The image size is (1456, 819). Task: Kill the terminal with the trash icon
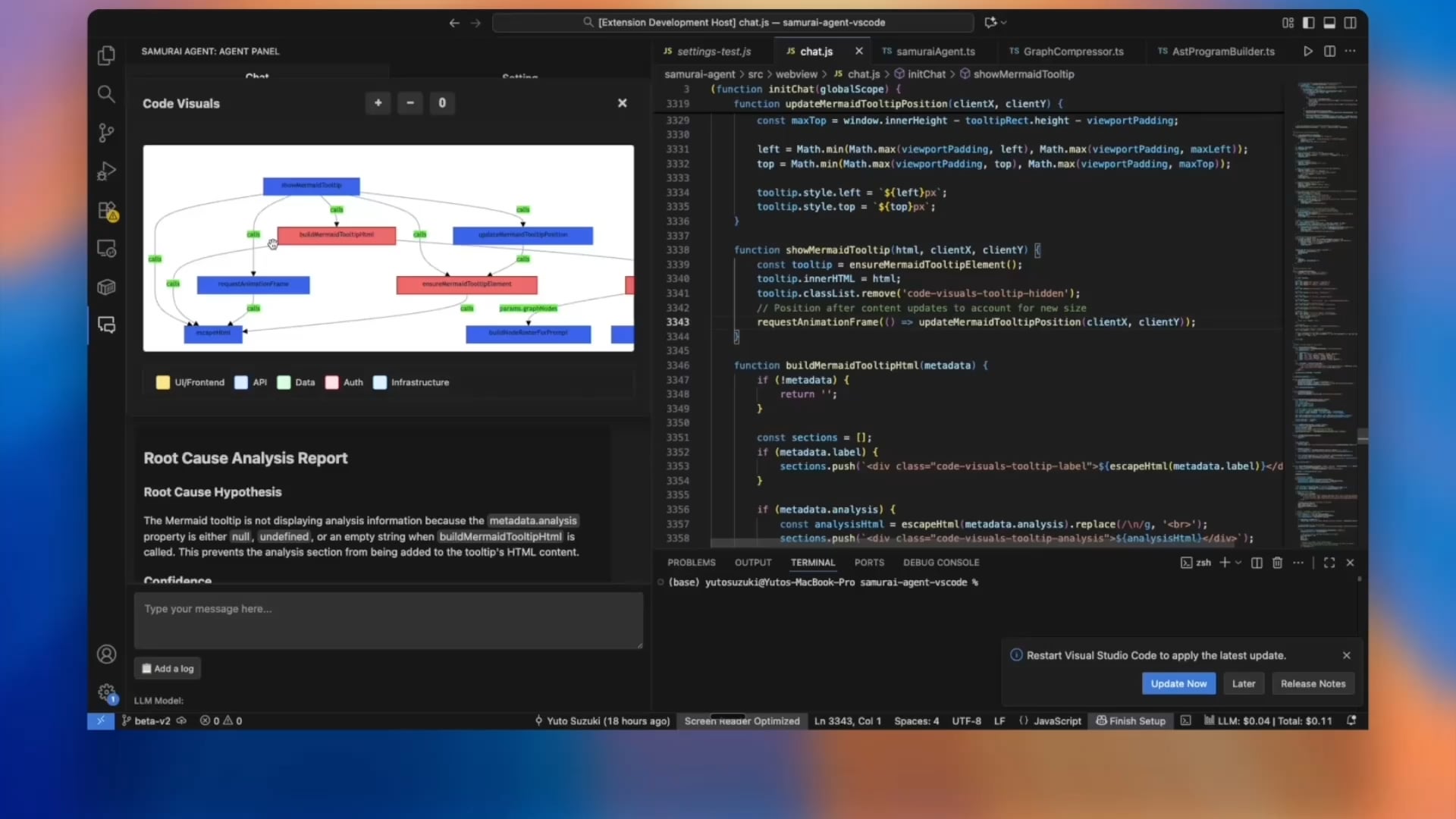(x=1277, y=563)
